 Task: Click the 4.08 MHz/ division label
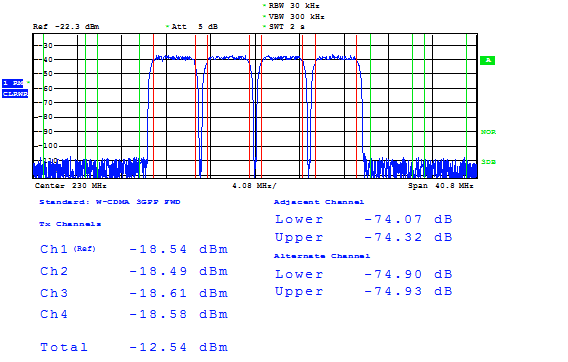pos(254,186)
